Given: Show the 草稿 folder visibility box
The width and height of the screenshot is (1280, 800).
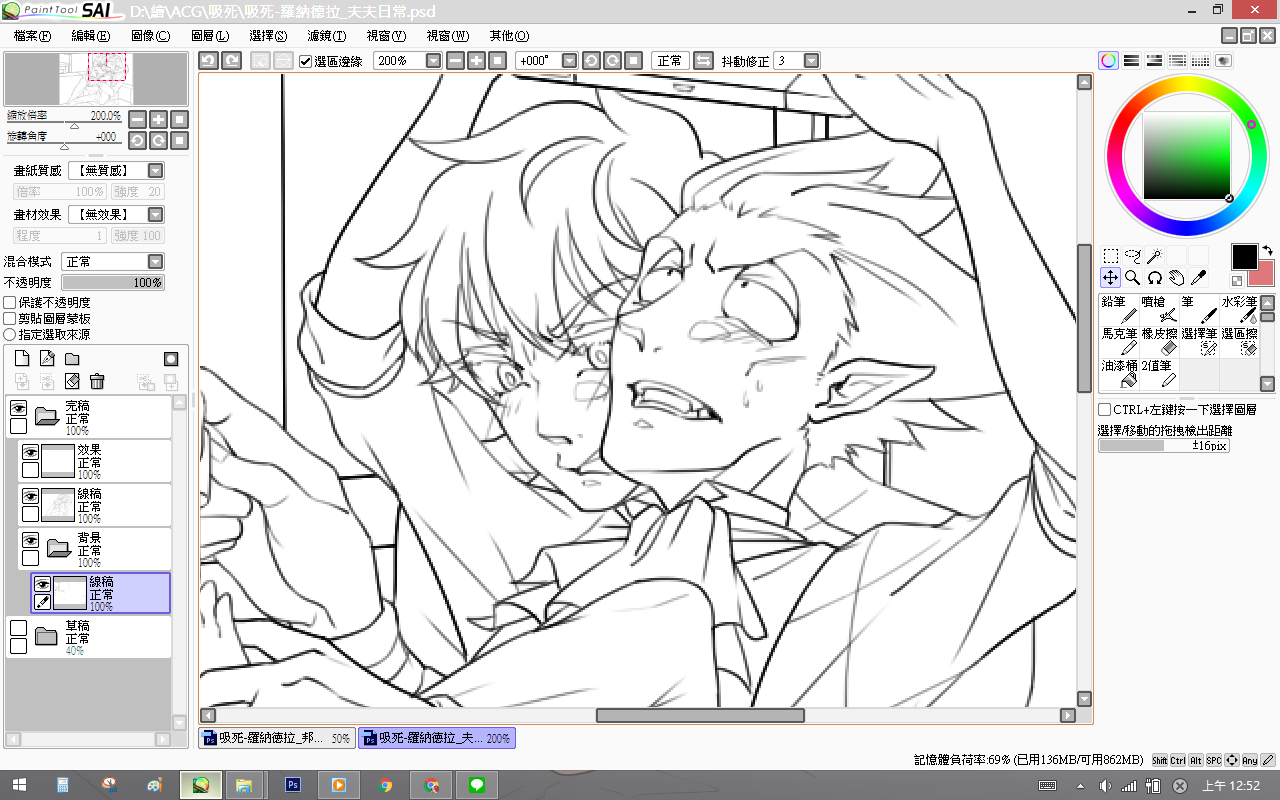Looking at the screenshot, I should (x=18, y=628).
